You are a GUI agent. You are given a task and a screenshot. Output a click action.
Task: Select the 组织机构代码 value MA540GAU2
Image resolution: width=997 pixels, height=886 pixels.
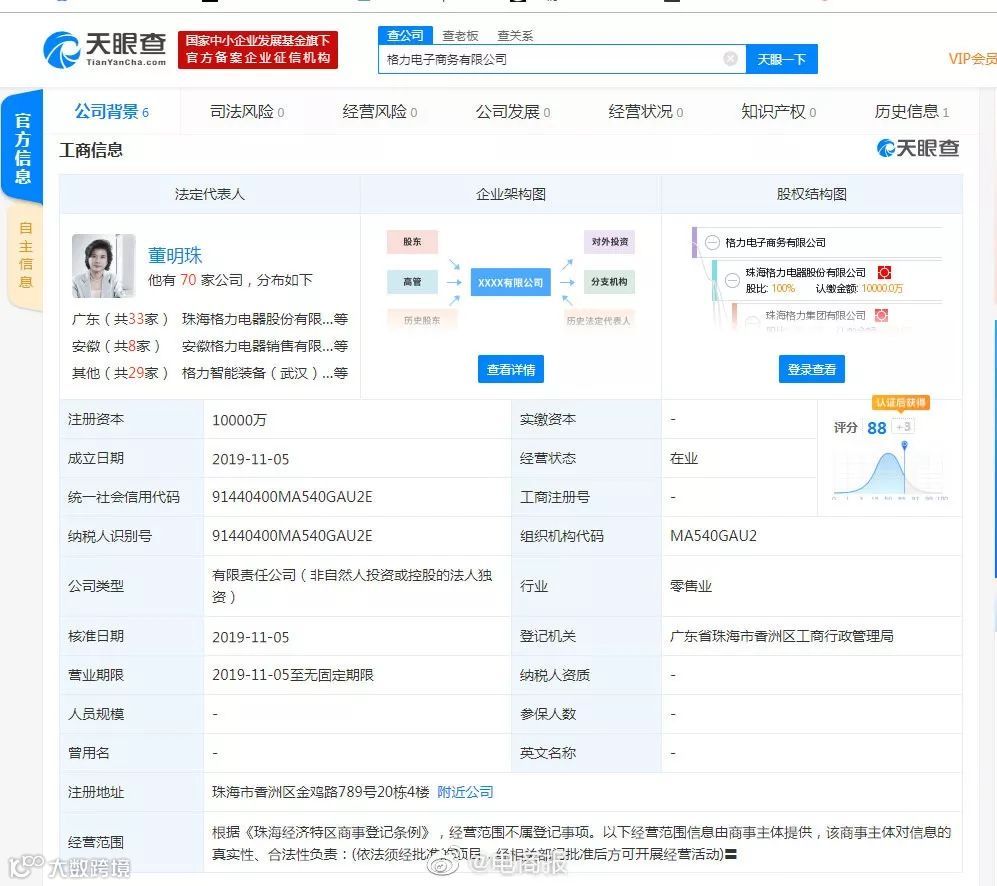(x=713, y=536)
